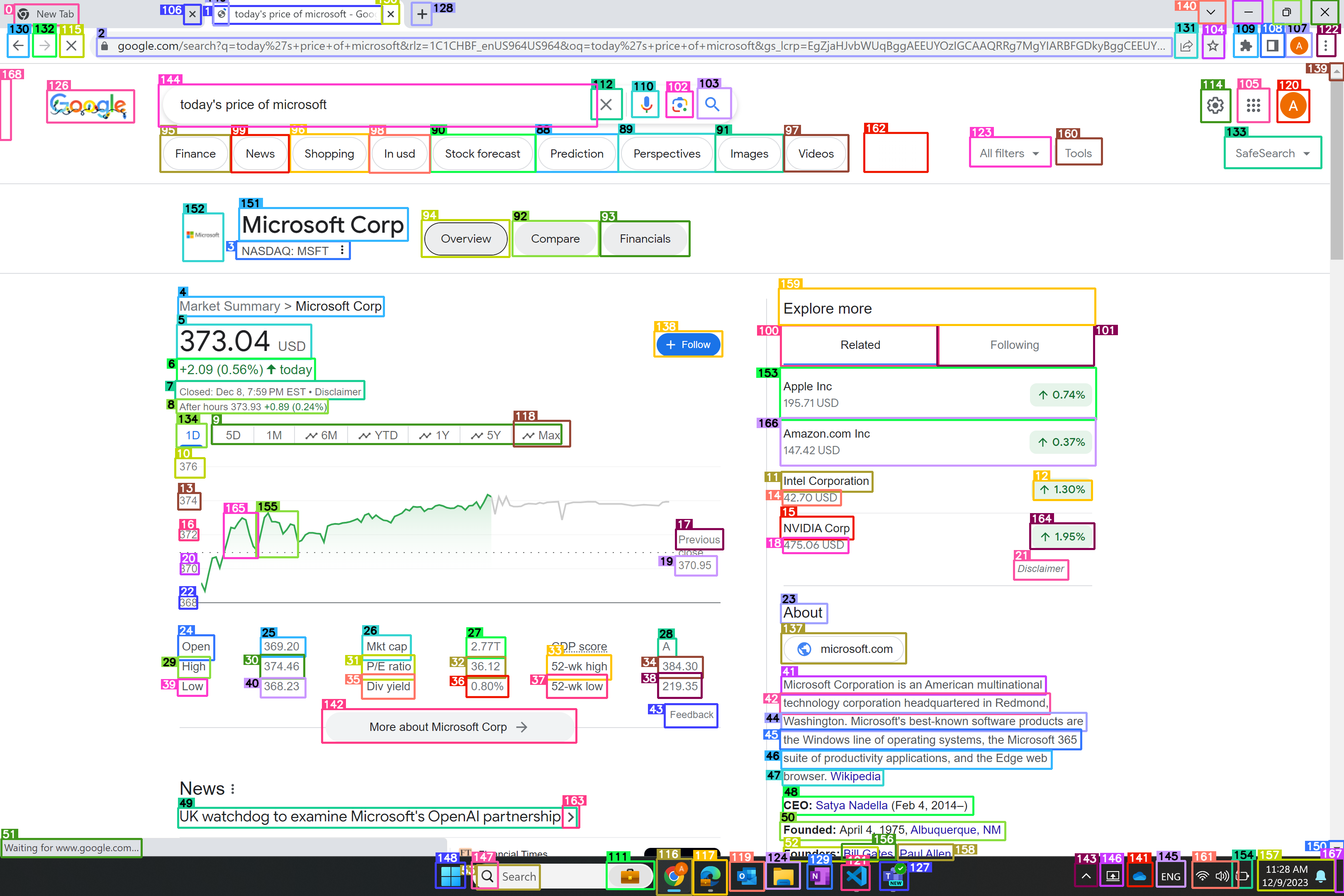Switch the stock chart to 5D range
This screenshot has height=896, width=1344.
point(233,435)
